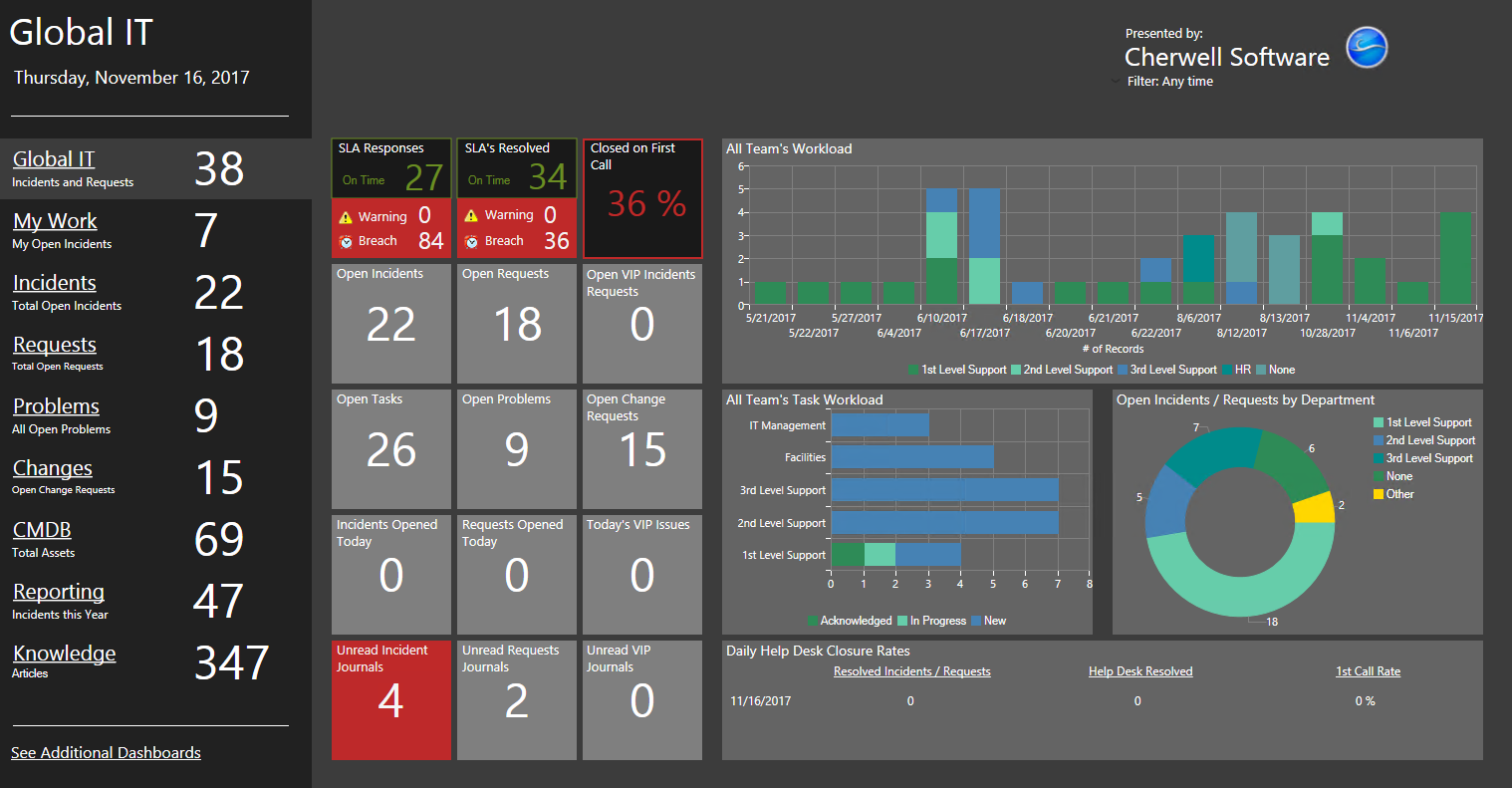1512x788 pixels.
Task: Open the Open Incidents tile showing 22
Action: pyautogui.click(x=391, y=324)
